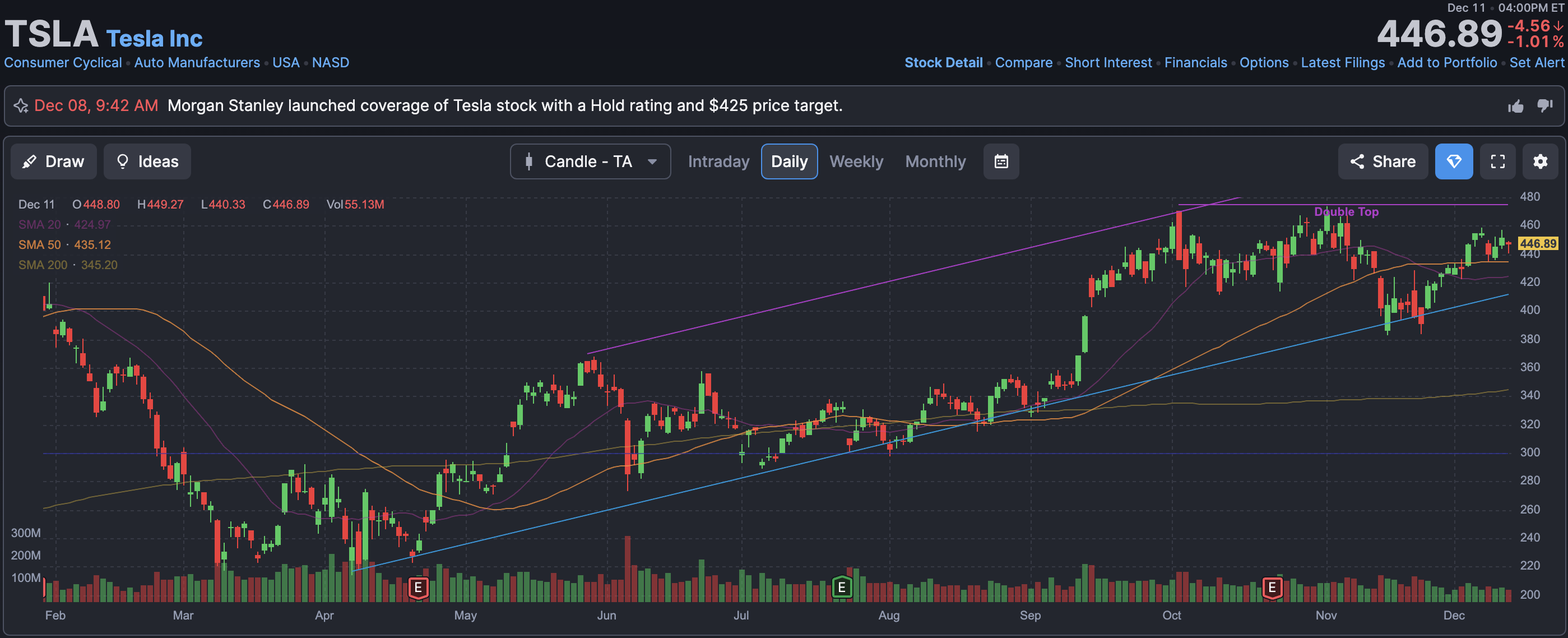Go to Financials tab link

(1195, 63)
